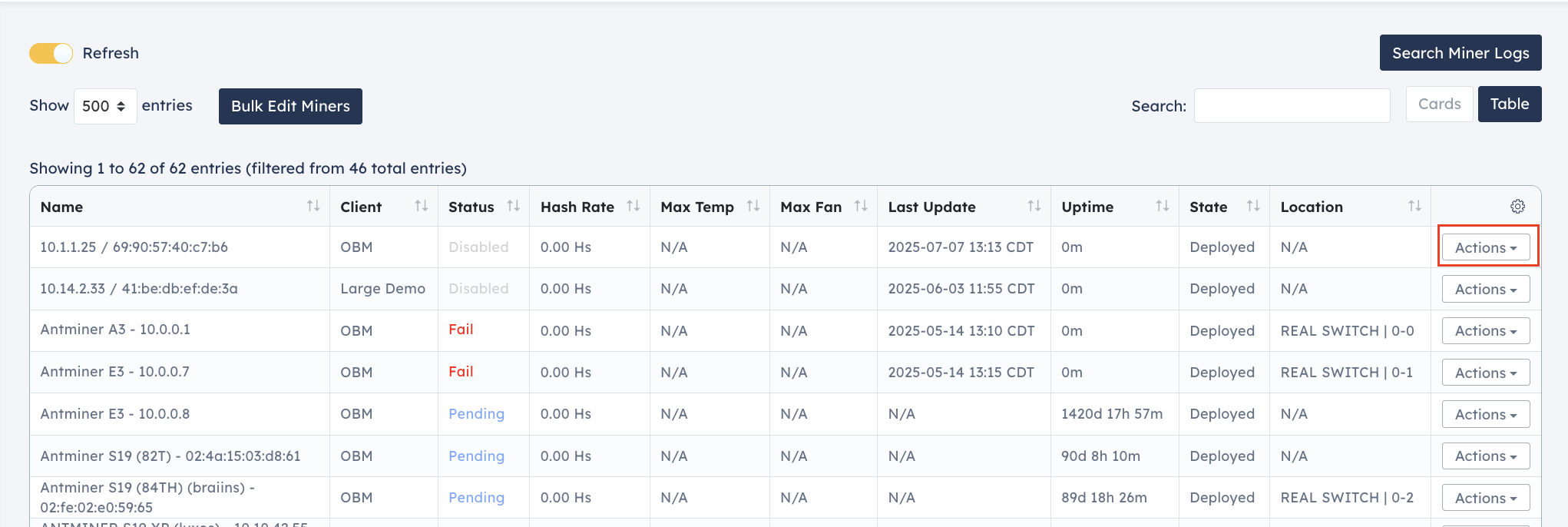Toggle the Refresh switch off
1568x527 pixels.
coord(51,53)
